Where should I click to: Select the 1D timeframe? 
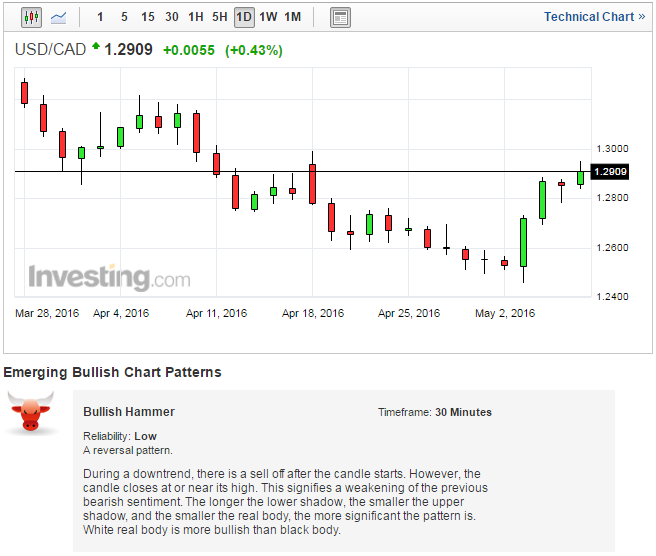244,18
